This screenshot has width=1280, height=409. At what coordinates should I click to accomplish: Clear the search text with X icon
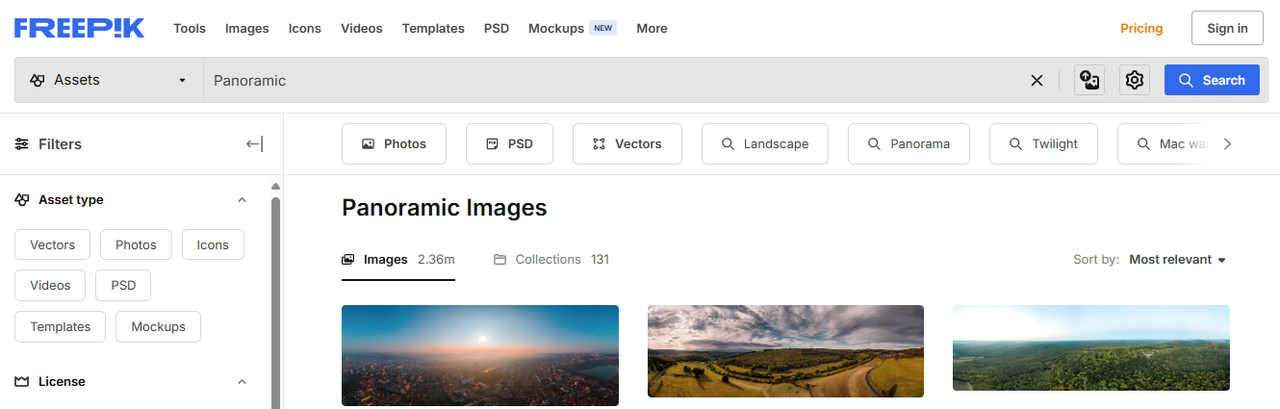click(x=1037, y=80)
